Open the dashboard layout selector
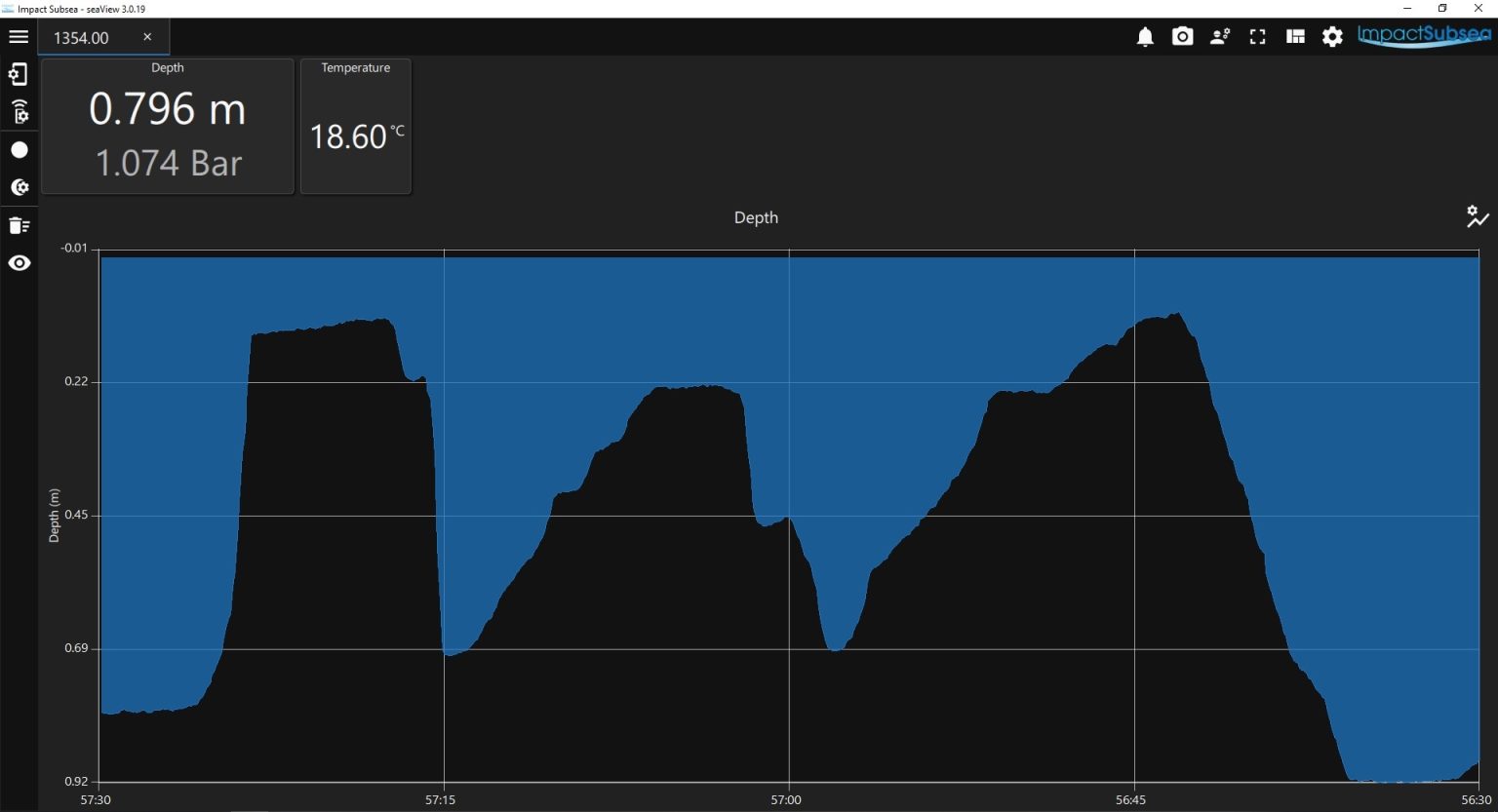The width and height of the screenshot is (1498, 812). [1295, 37]
